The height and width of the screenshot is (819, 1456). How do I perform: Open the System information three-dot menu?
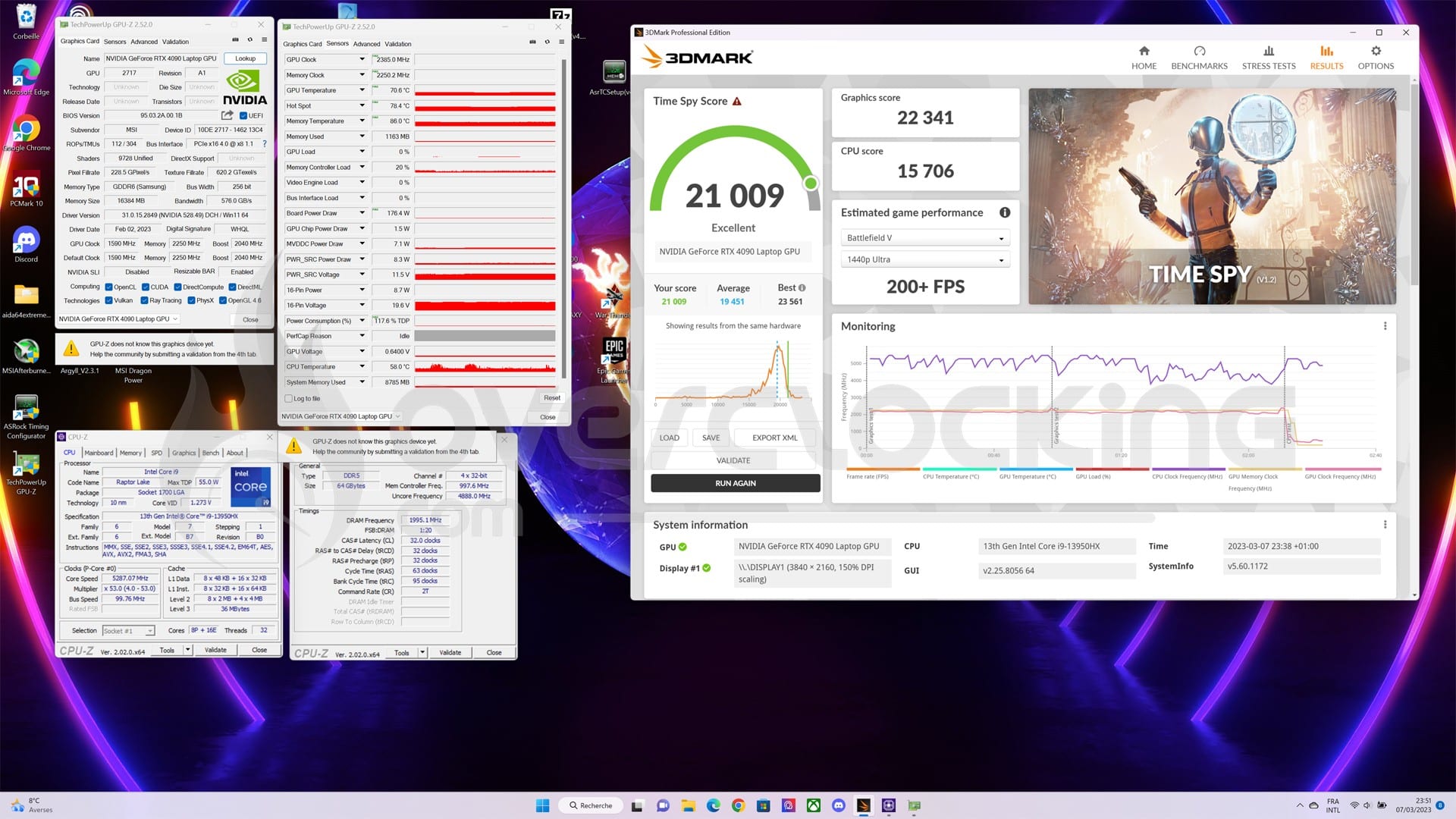pos(1385,525)
